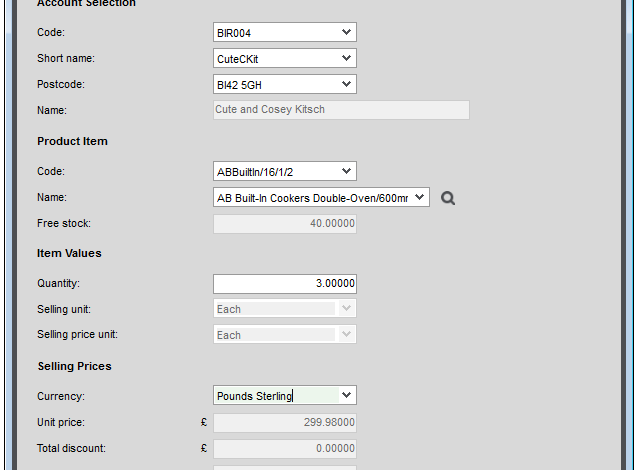Click the Selling unit Each dropdown
Screen dimensions: 639x470
pyautogui.click(x=285, y=309)
